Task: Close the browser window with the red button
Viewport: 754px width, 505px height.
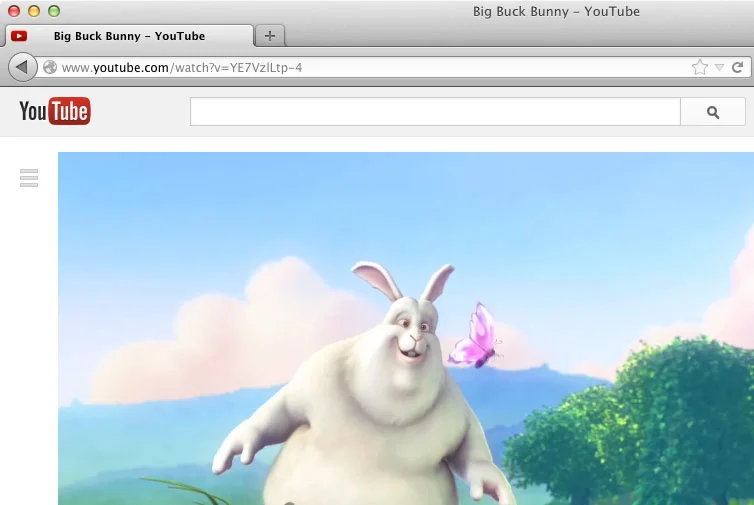Action: (14, 12)
